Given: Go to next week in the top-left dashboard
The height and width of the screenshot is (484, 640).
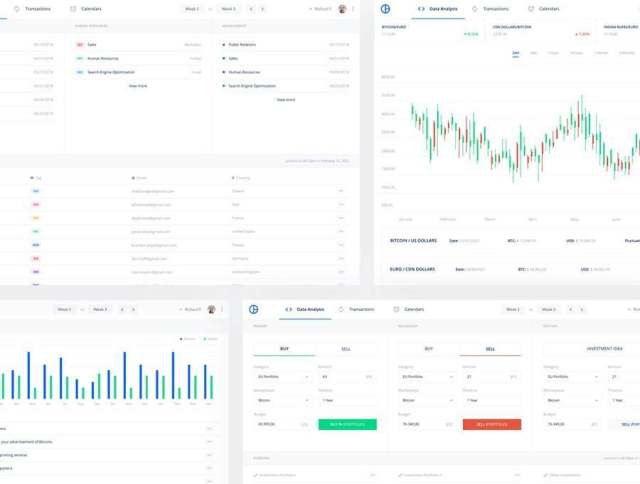Looking at the screenshot, I should pos(262,9).
